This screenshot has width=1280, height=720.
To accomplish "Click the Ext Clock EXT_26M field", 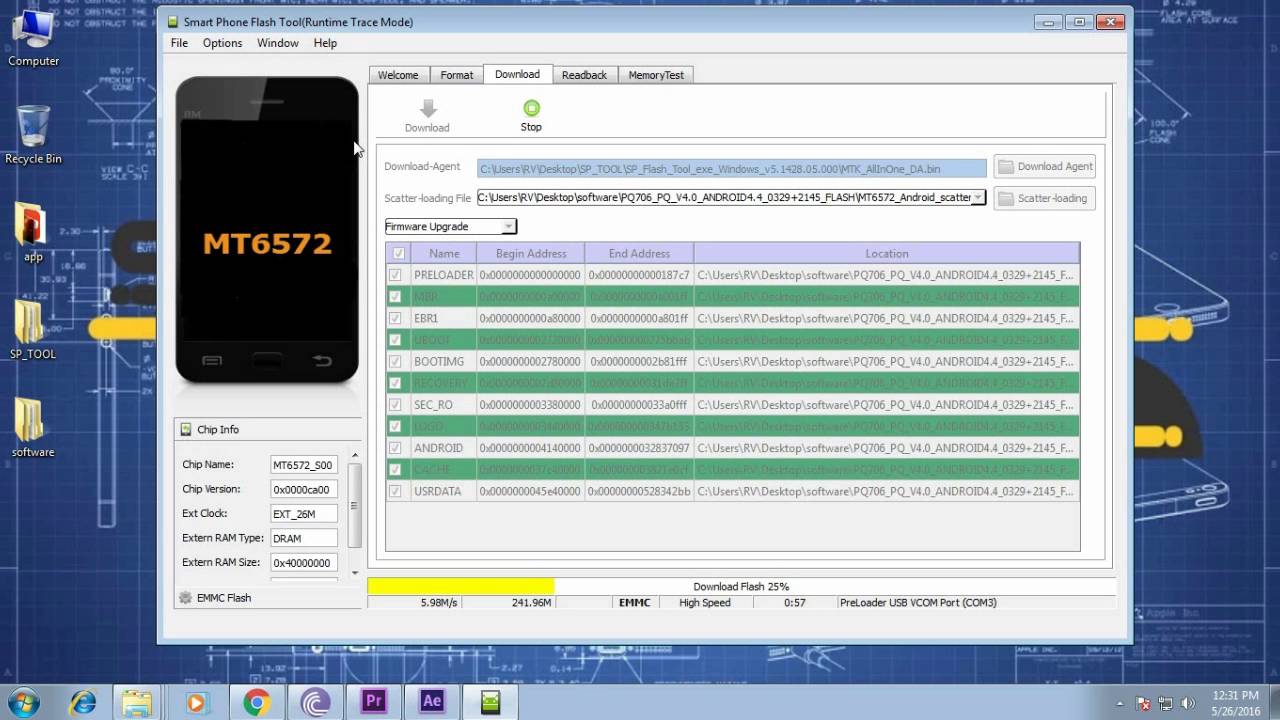I will pyautogui.click(x=304, y=514).
